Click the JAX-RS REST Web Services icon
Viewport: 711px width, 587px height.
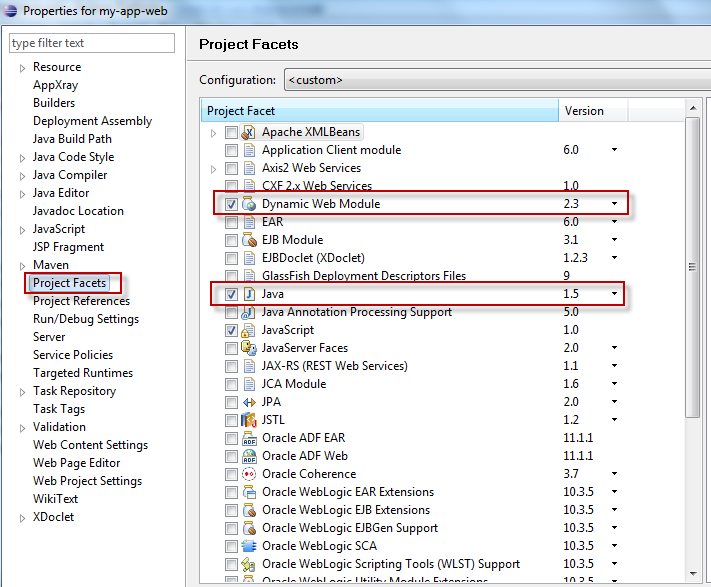tap(249, 366)
